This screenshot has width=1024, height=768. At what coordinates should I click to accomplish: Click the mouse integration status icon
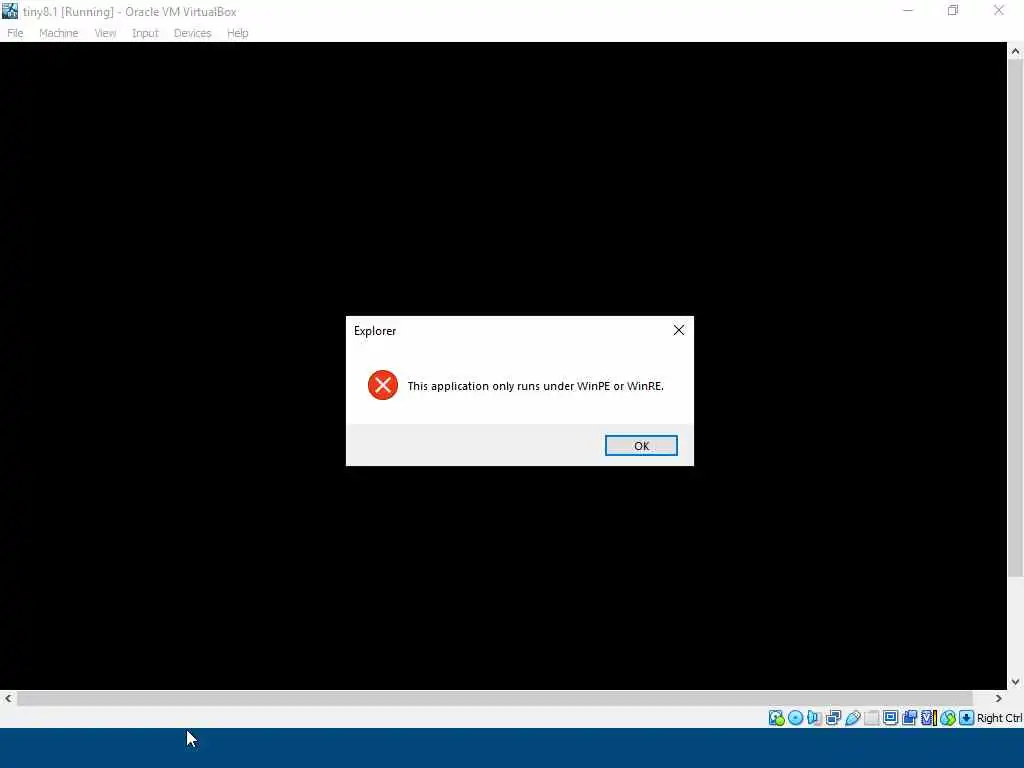point(948,718)
